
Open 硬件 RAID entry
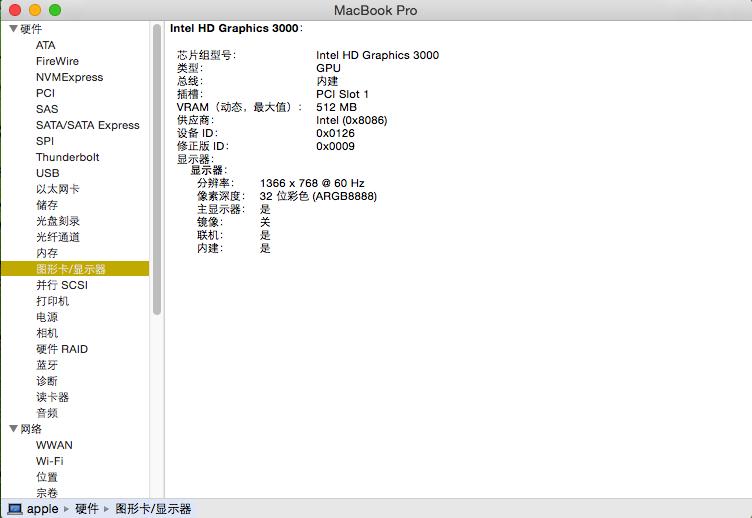point(62,349)
